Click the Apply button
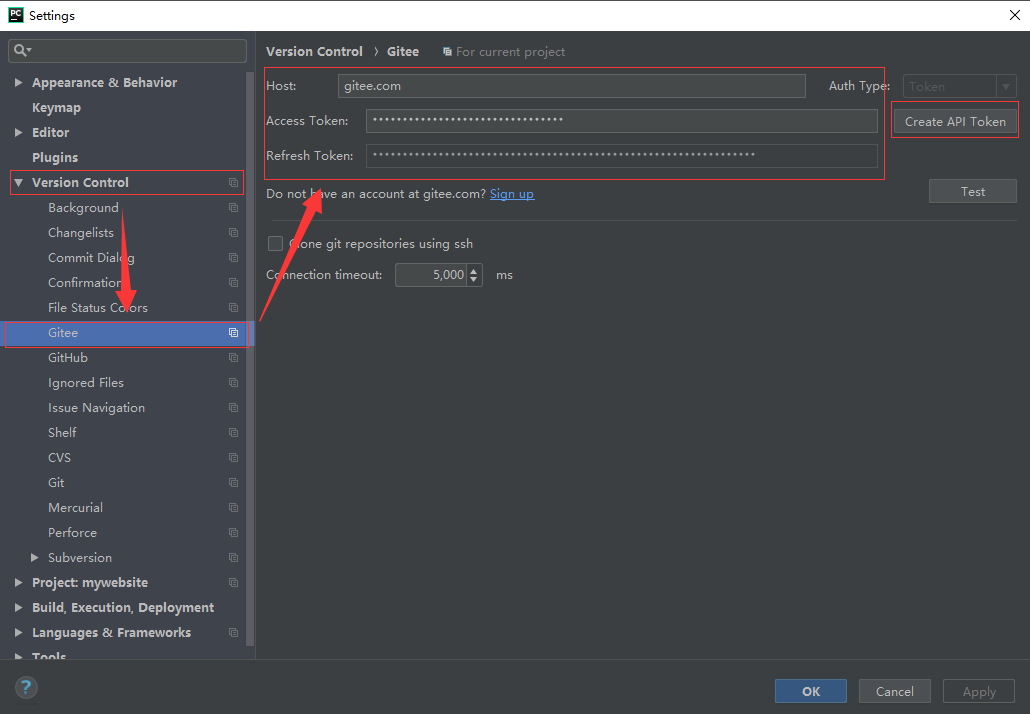The image size is (1030, 714). 979,691
